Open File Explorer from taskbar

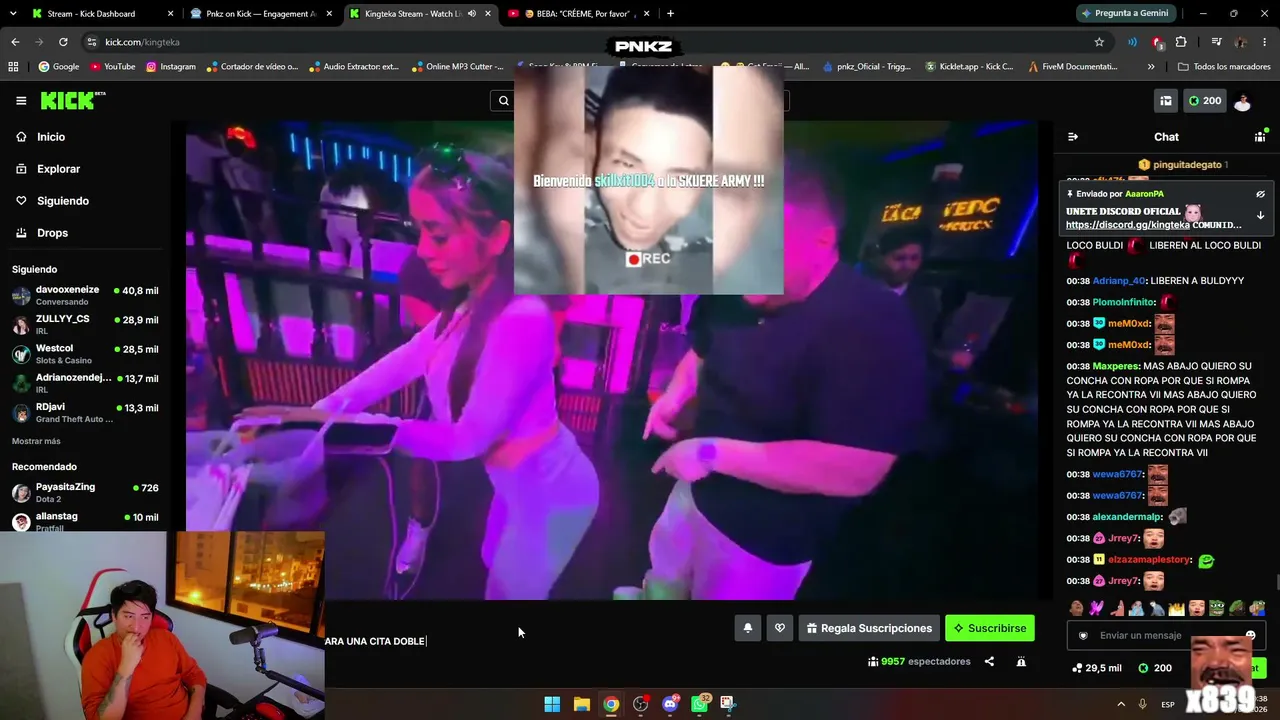[x=581, y=704]
